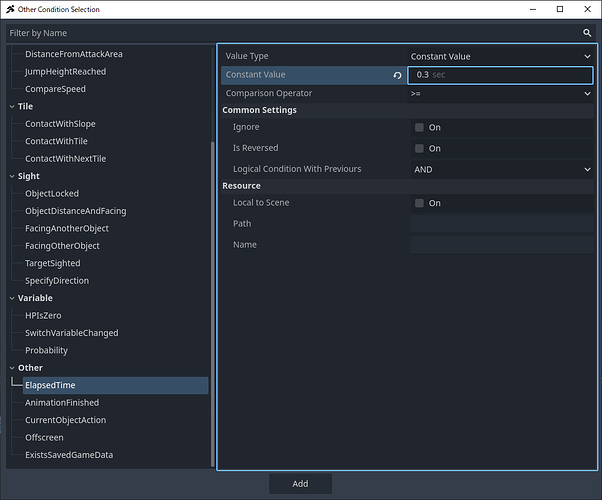Click the search magnifier icon

587,33
